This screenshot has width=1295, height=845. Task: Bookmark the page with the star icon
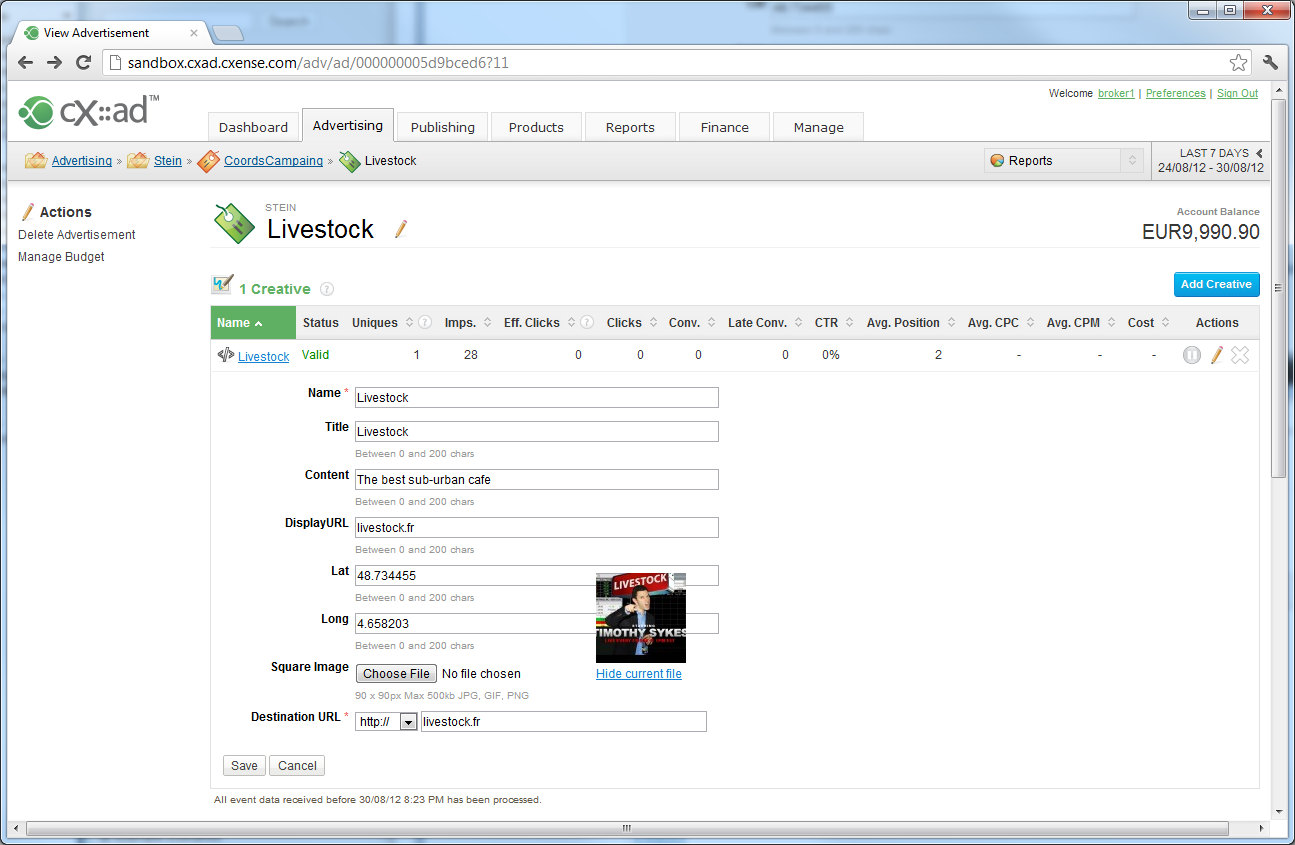1238,62
